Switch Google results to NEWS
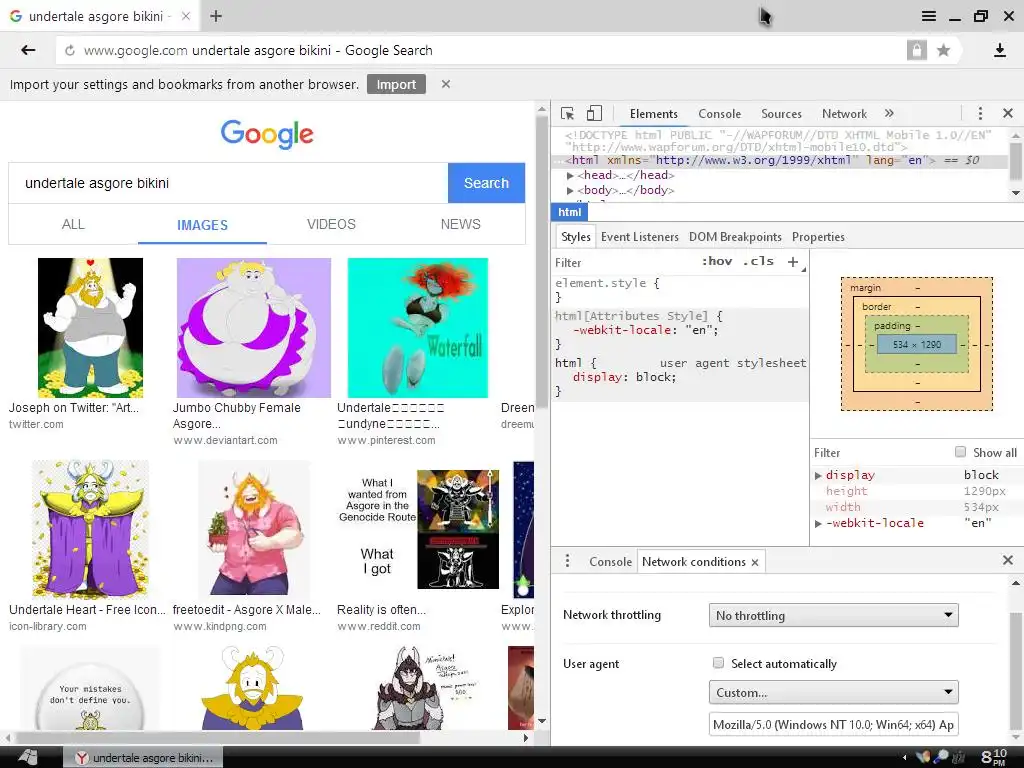Screen dimensions: 1024x768 coord(460,225)
